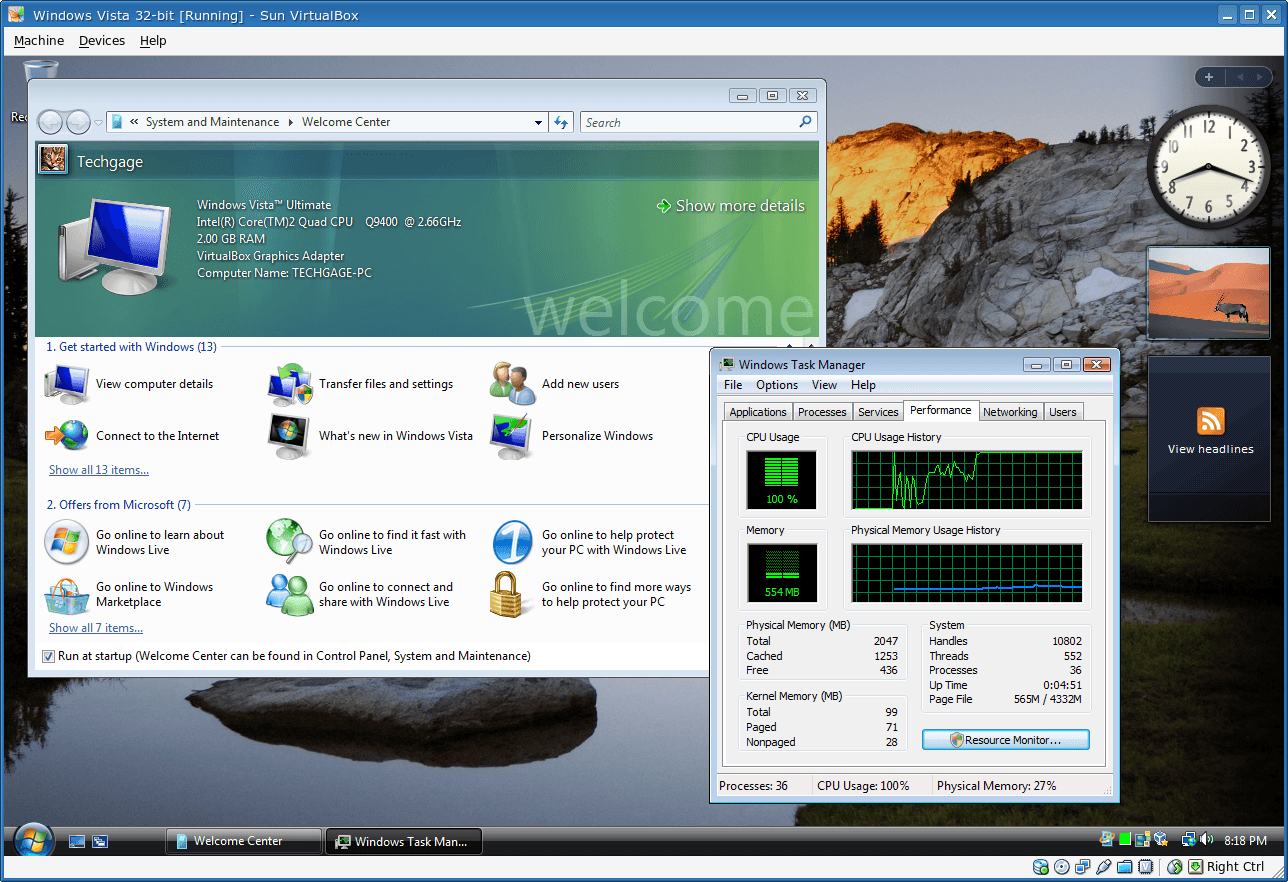Click Show all 7 items link
Screen dimensions: 1288x882
96,628
